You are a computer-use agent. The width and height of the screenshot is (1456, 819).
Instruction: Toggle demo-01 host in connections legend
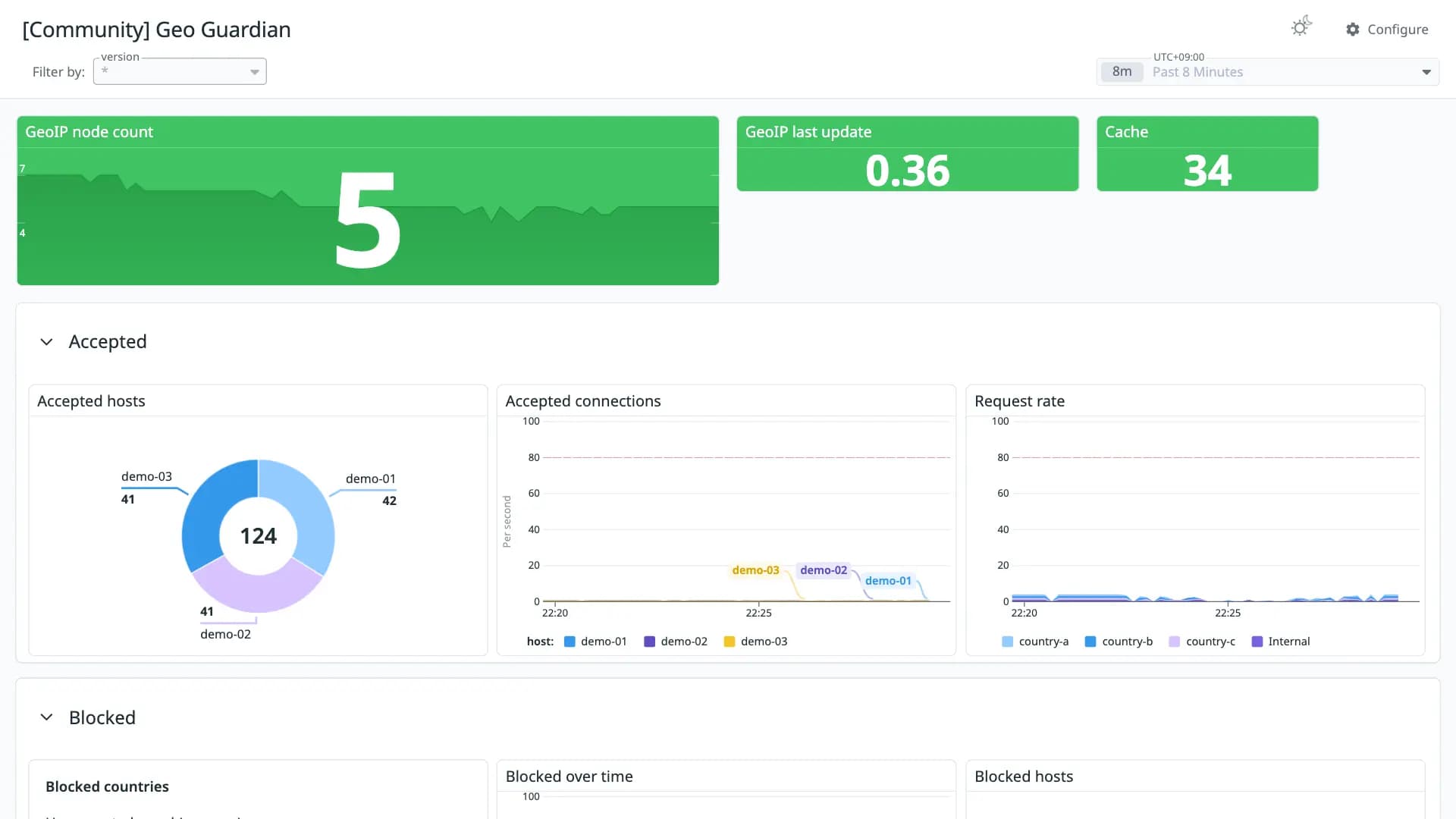click(596, 642)
